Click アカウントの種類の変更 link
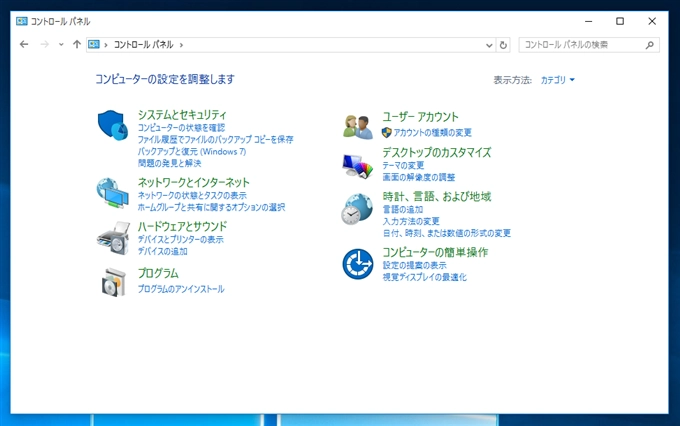The image size is (680, 426). [432, 132]
